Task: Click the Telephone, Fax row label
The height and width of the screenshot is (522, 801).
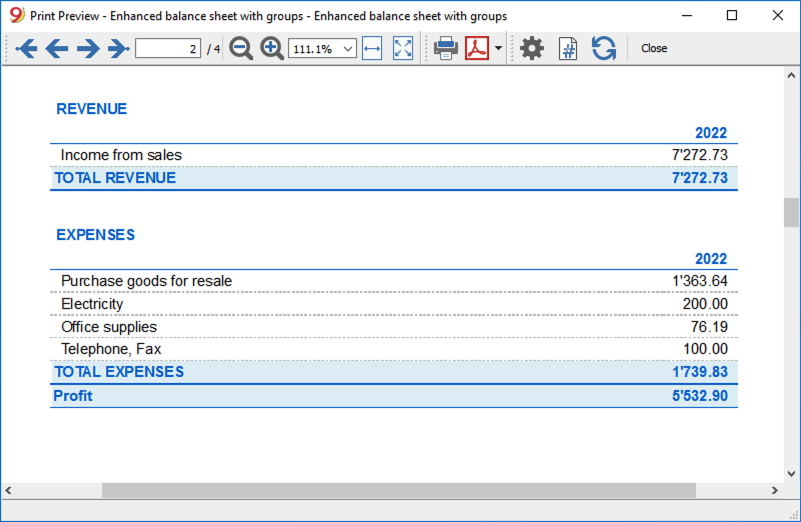Action: (x=111, y=349)
